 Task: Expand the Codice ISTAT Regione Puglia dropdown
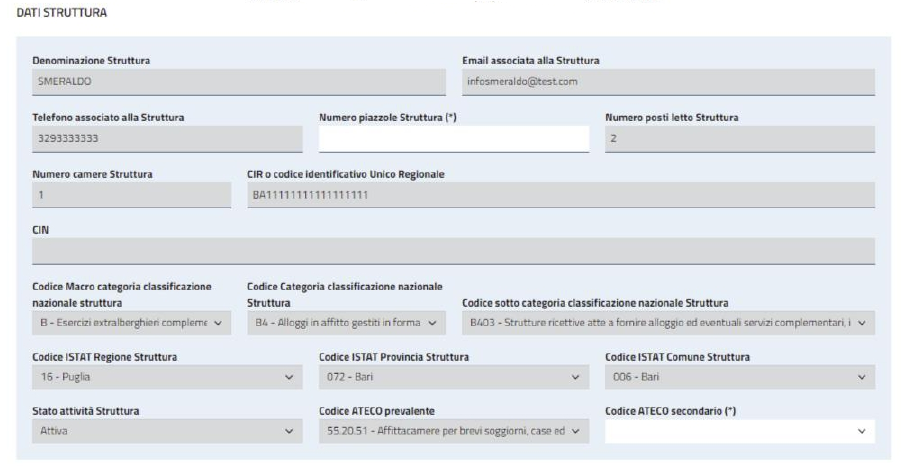[167, 377]
